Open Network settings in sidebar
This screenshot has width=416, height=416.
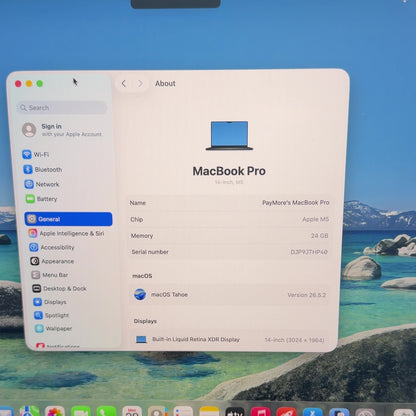pos(42,184)
